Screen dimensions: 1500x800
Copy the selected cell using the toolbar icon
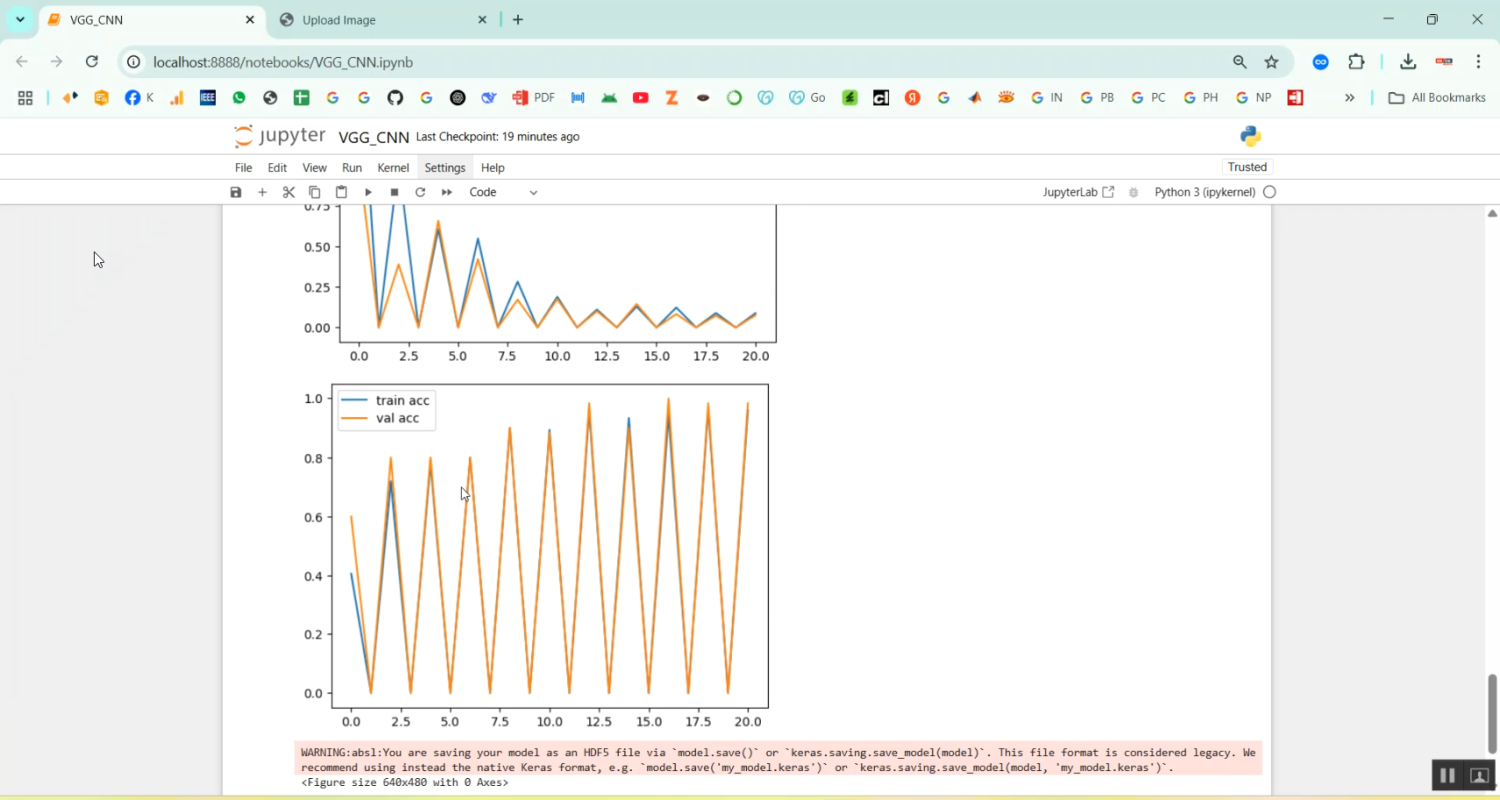point(315,192)
